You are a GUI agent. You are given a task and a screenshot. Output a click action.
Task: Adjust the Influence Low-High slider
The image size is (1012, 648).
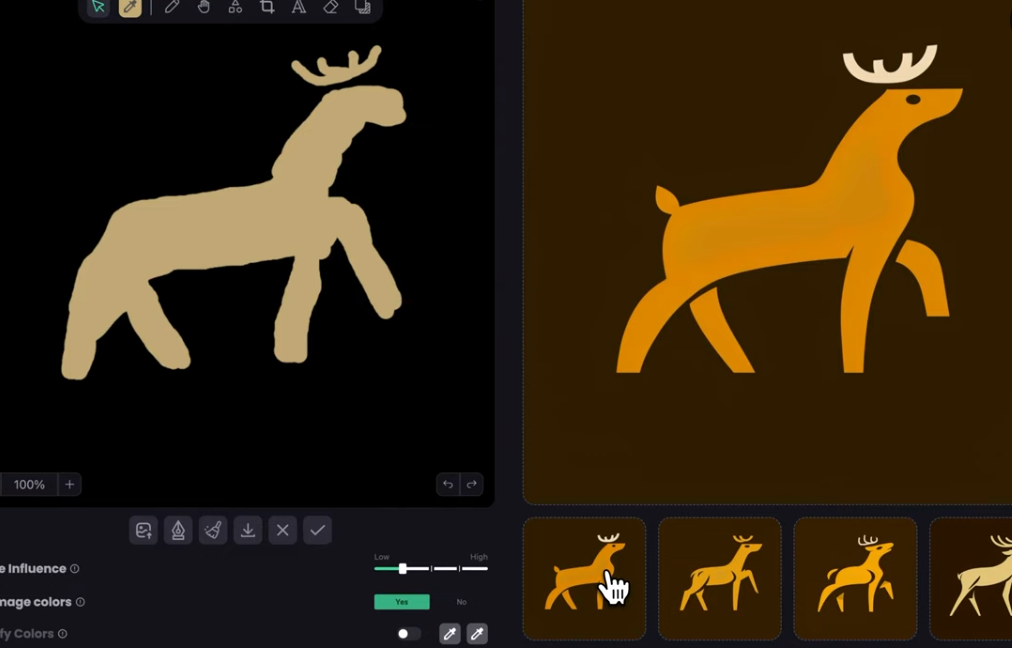pyautogui.click(x=403, y=568)
